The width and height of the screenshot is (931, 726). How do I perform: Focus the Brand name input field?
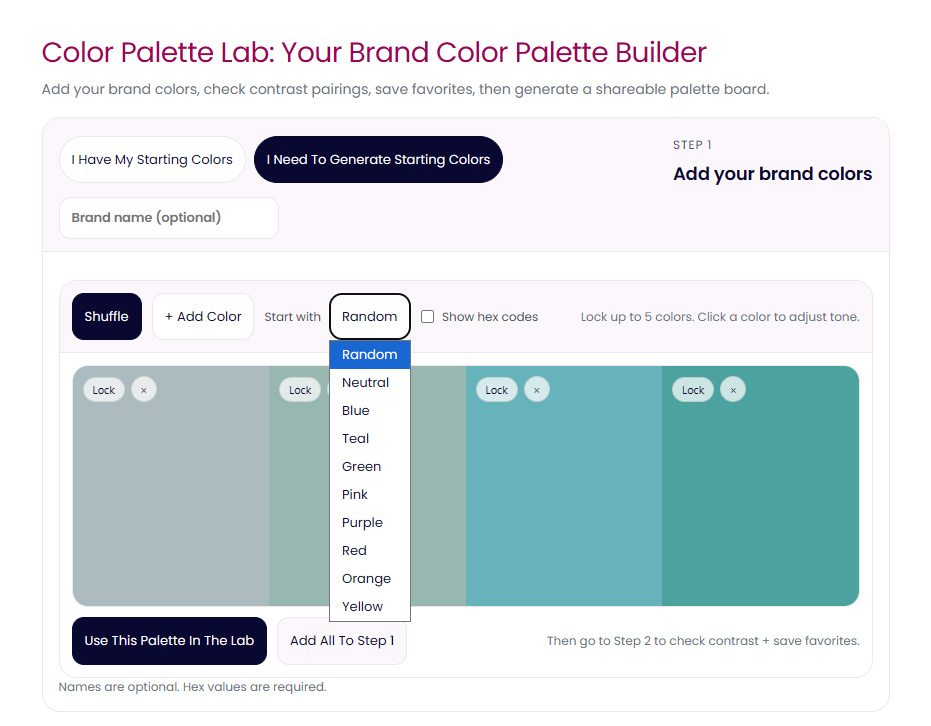(x=168, y=218)
